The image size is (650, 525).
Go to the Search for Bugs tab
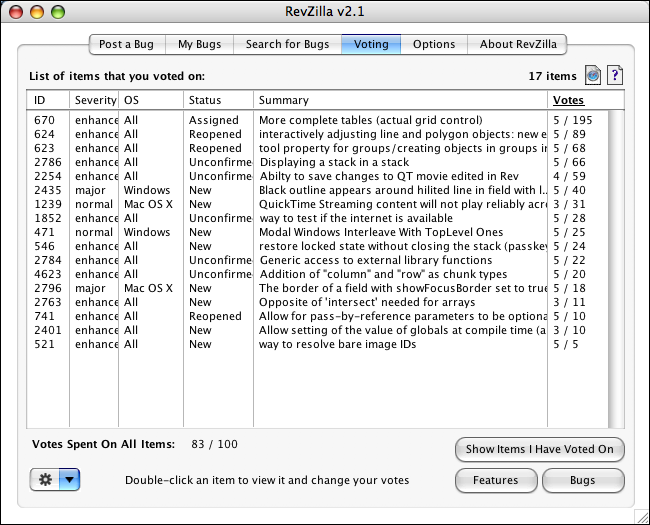click(x=287, y=44)
